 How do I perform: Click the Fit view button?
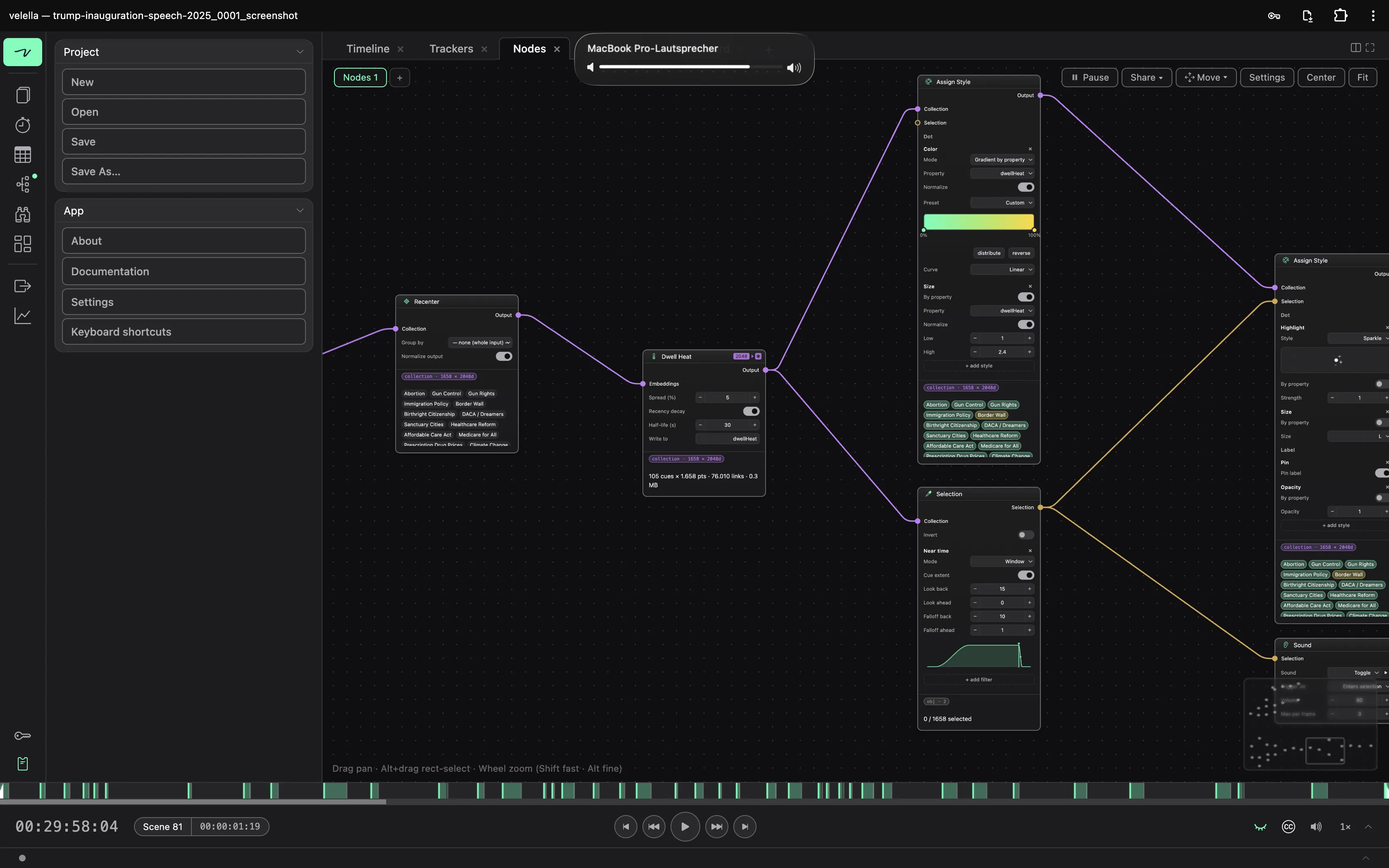1363,78
